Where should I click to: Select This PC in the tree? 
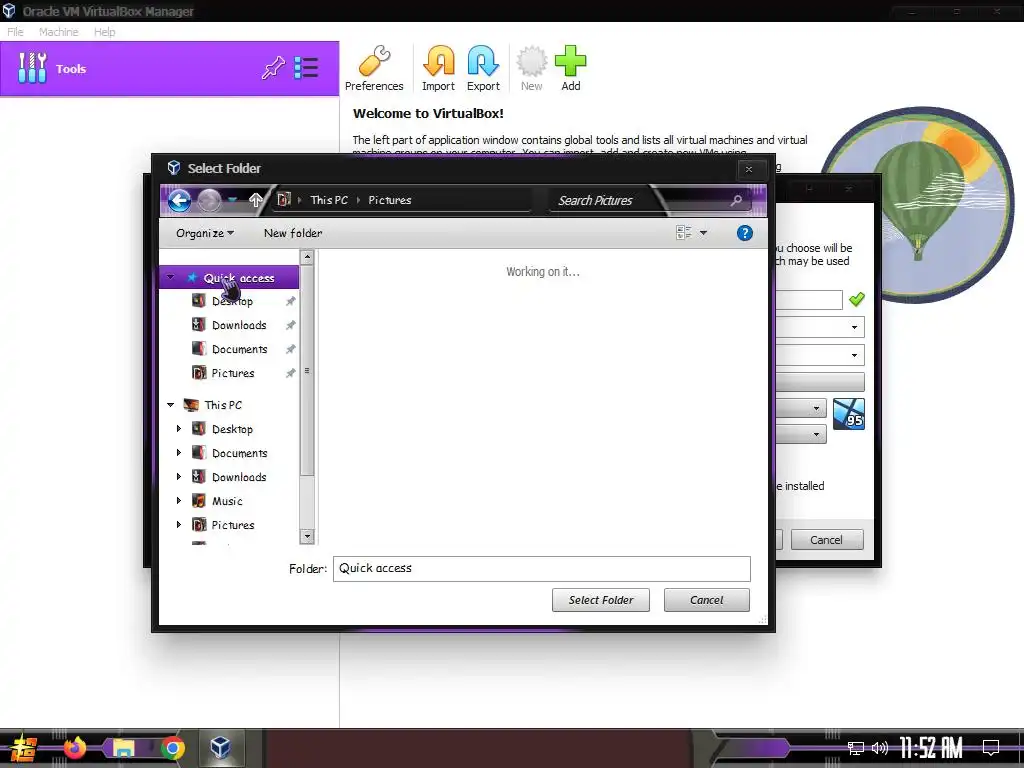(223, 405)
